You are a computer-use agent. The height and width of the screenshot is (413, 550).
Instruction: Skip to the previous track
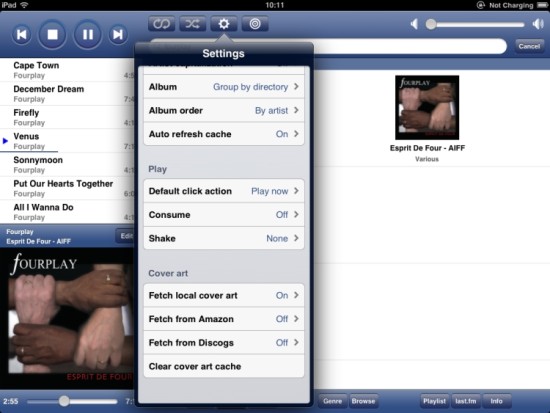point(22,34)
